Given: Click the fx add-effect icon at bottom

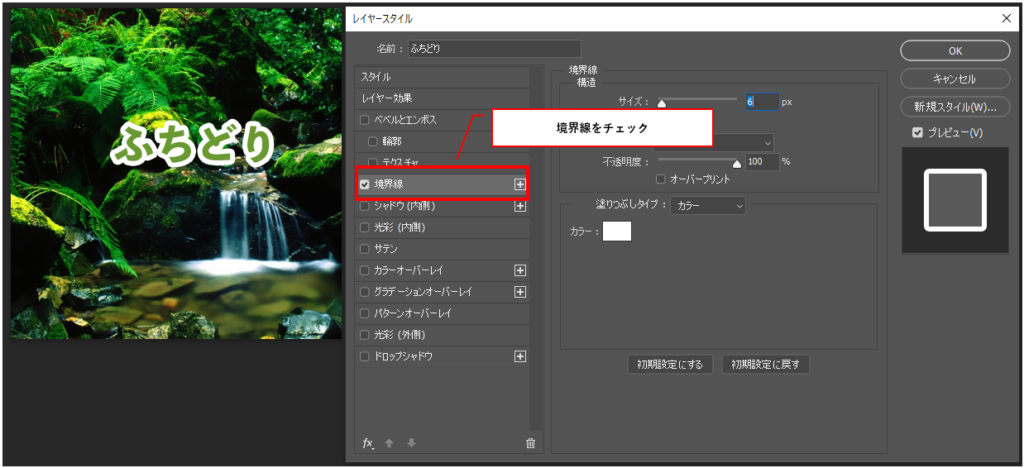Looking at the screenshot, I should (368, 443).
